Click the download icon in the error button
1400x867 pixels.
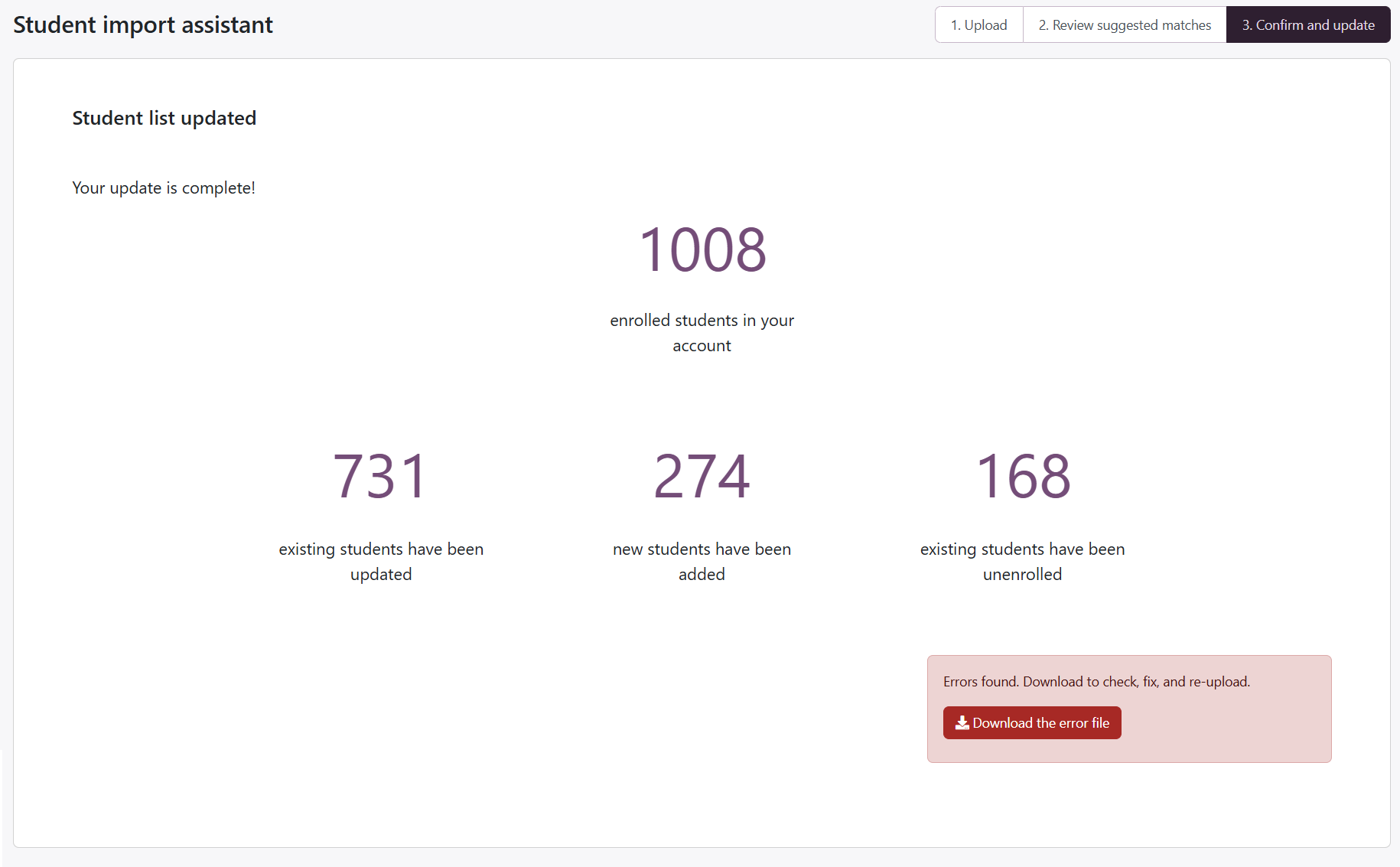click(962, 723)
